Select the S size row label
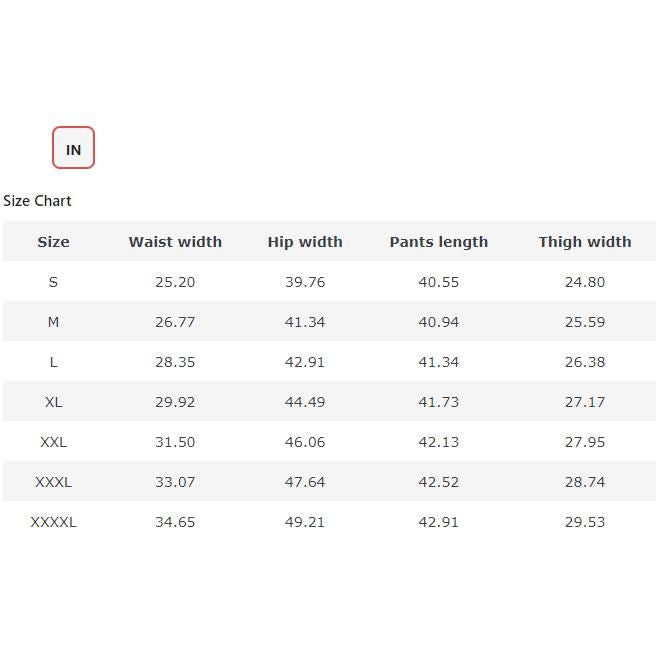 point(53,282)
